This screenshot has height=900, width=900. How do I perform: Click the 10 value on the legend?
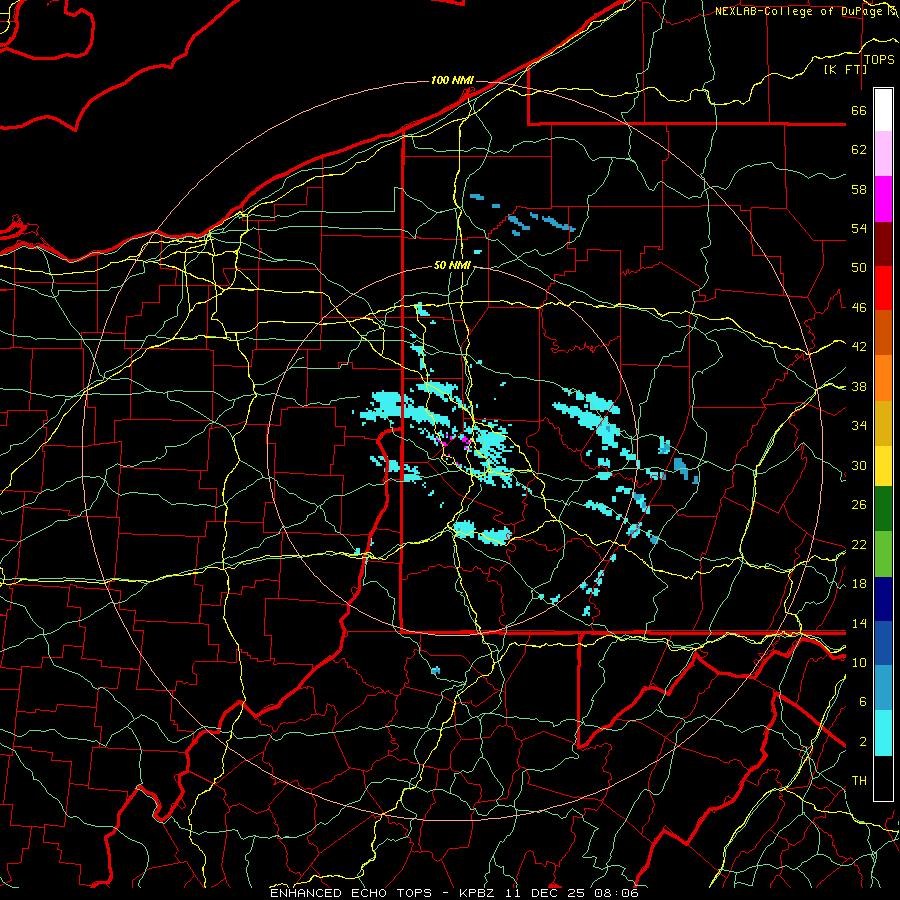click(859, 662)
